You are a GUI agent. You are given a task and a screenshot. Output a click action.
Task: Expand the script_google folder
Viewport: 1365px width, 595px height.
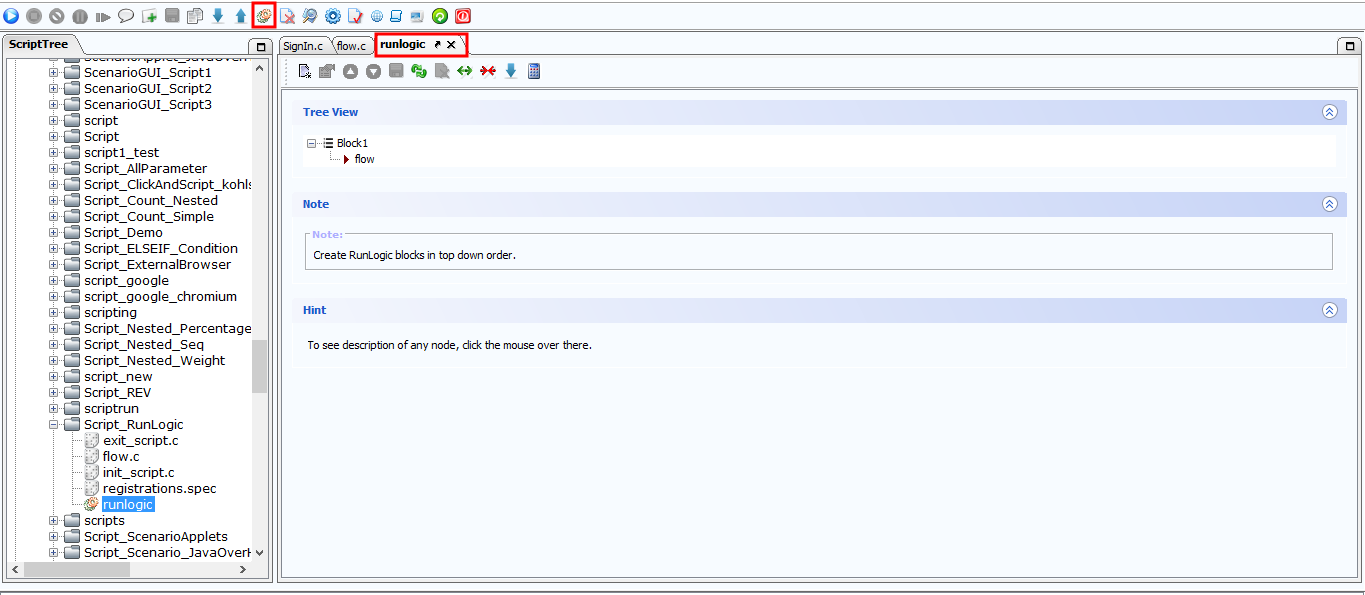point(54,281)
